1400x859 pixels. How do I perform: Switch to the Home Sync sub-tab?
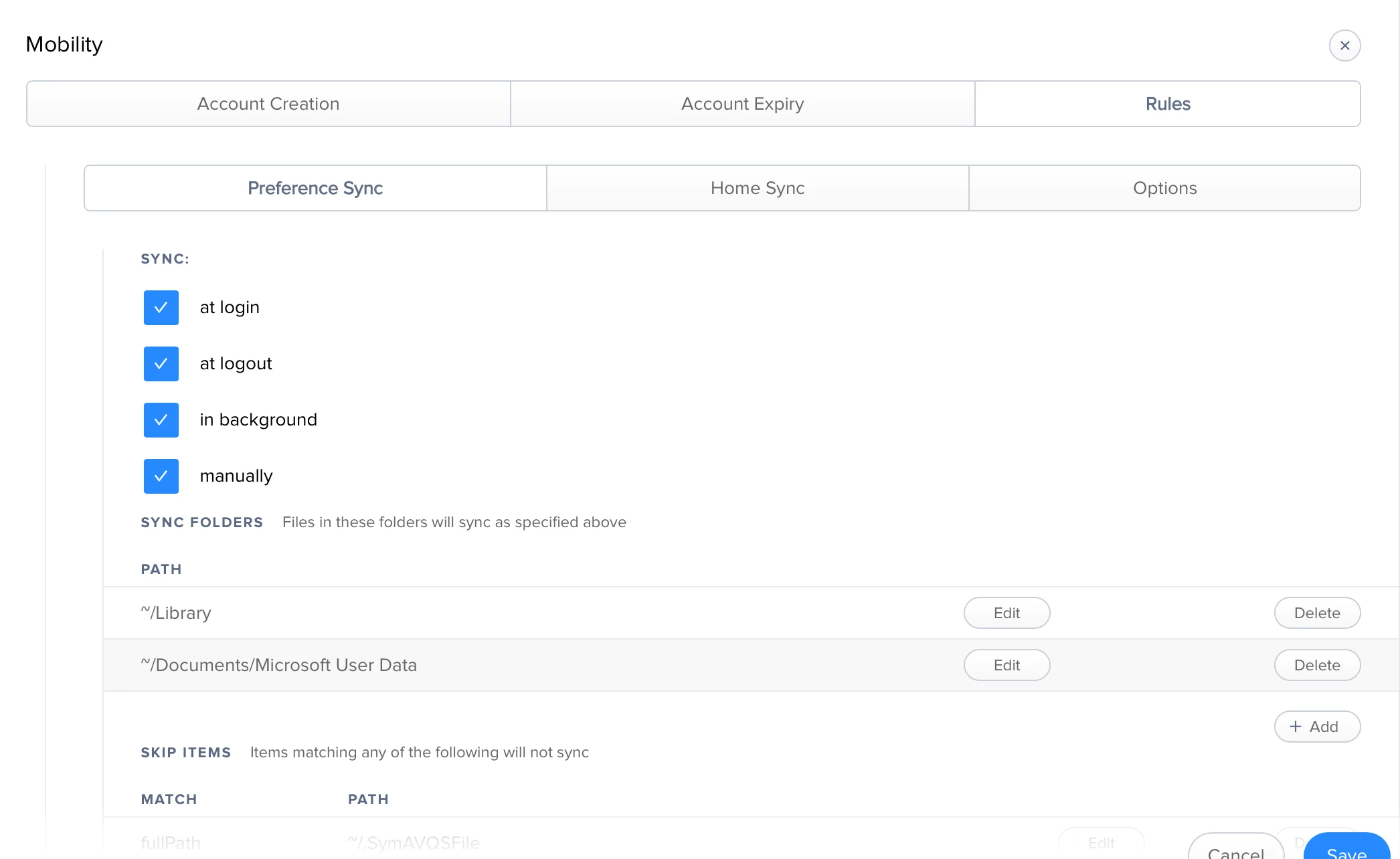click(757, 188)
